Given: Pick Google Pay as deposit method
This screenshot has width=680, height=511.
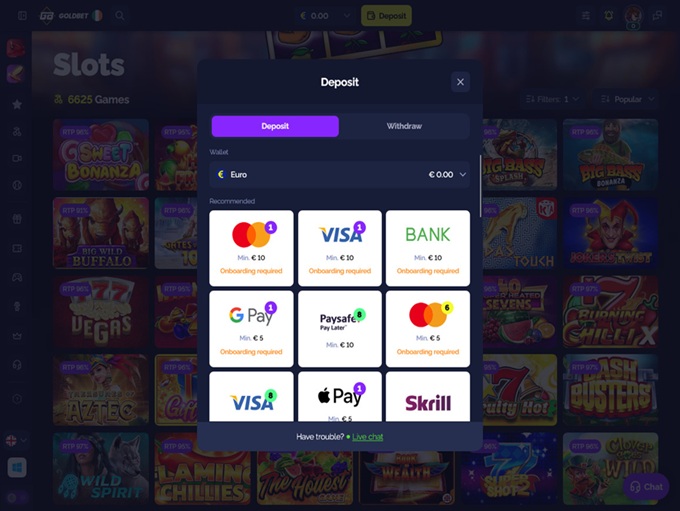Looking at the screenshot, I should pos(251,329).
